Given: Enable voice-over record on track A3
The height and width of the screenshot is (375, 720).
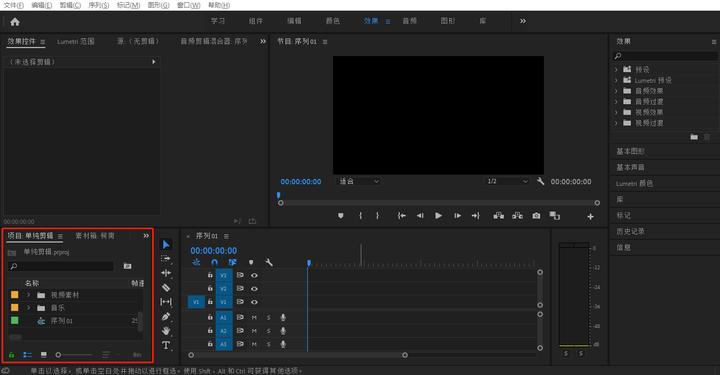Looking at the screenshot, I should pos(283,344).
